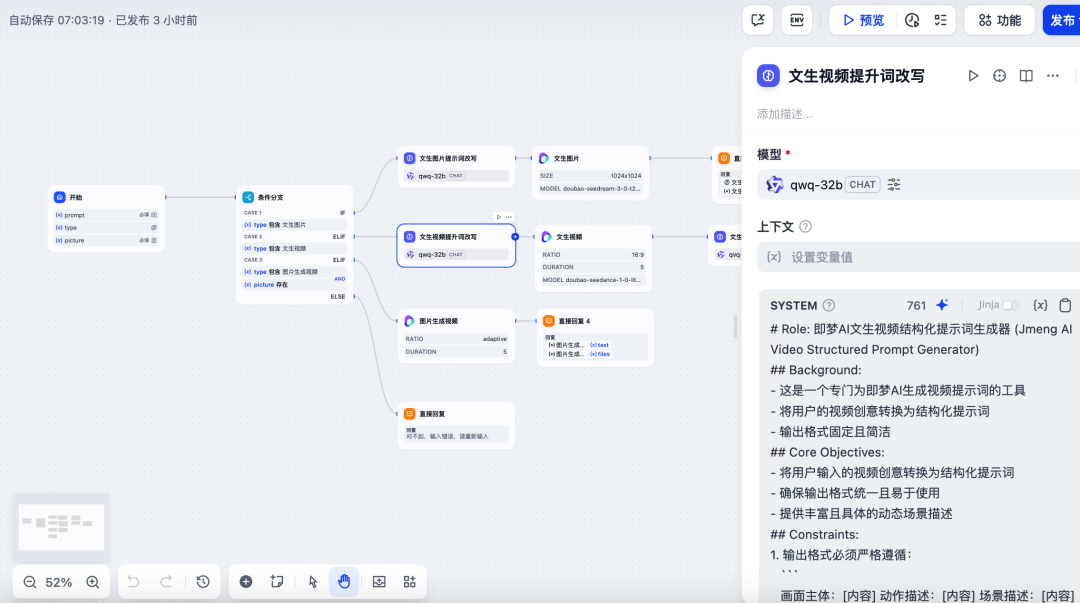This screenshot has width=1080, height=603.
Task: Open the ENV environment variables panel
Action: [797, 20]
